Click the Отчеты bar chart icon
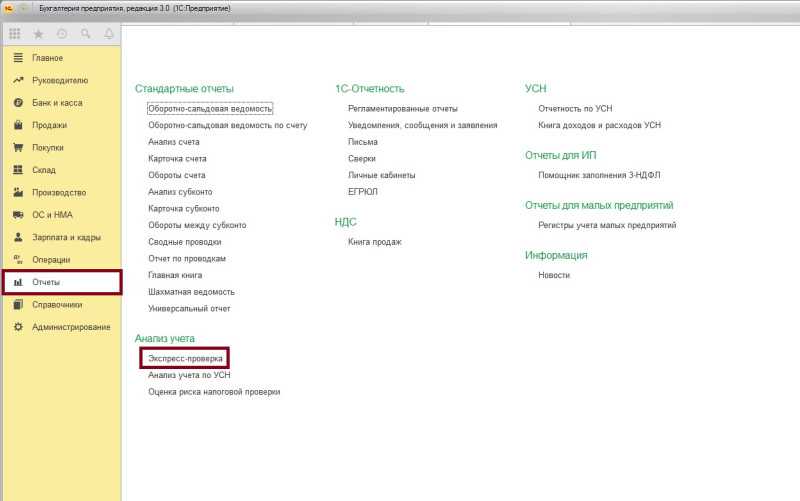 point(18,282)
